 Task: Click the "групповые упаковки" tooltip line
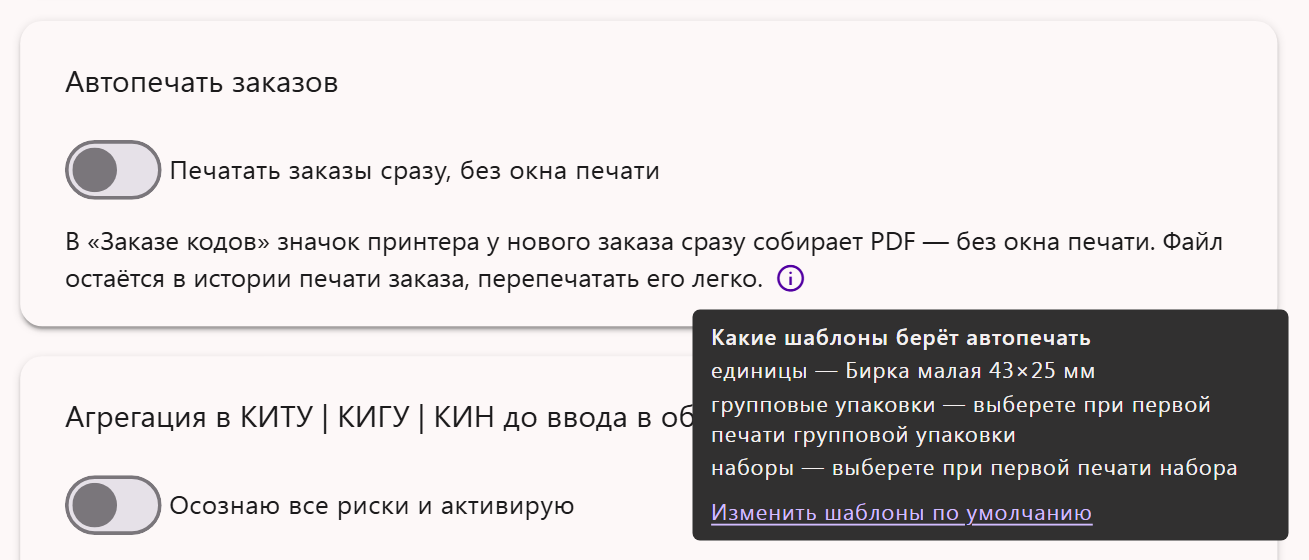click(961, 421)
